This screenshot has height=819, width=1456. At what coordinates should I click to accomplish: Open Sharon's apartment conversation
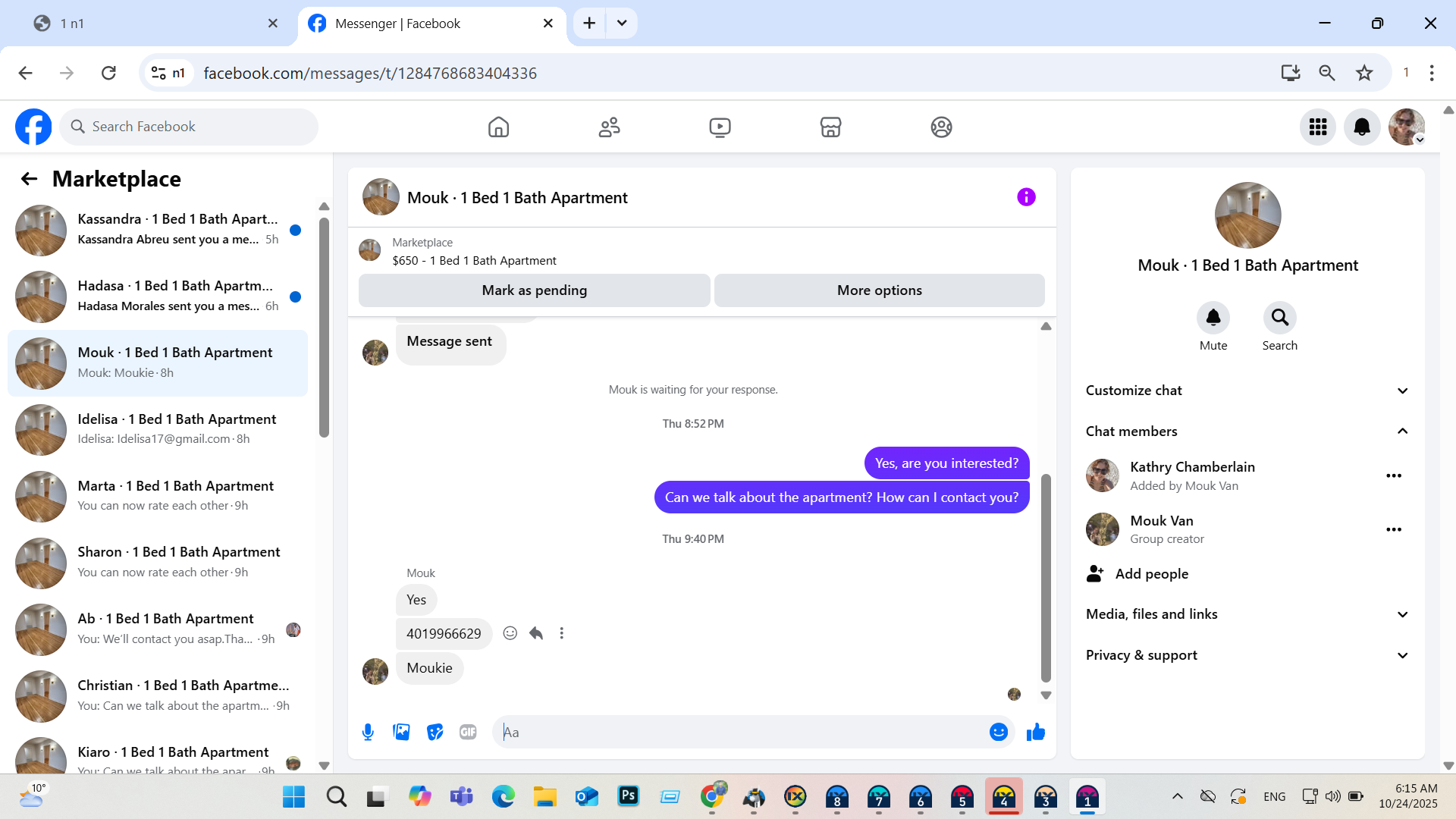(158, 563)
